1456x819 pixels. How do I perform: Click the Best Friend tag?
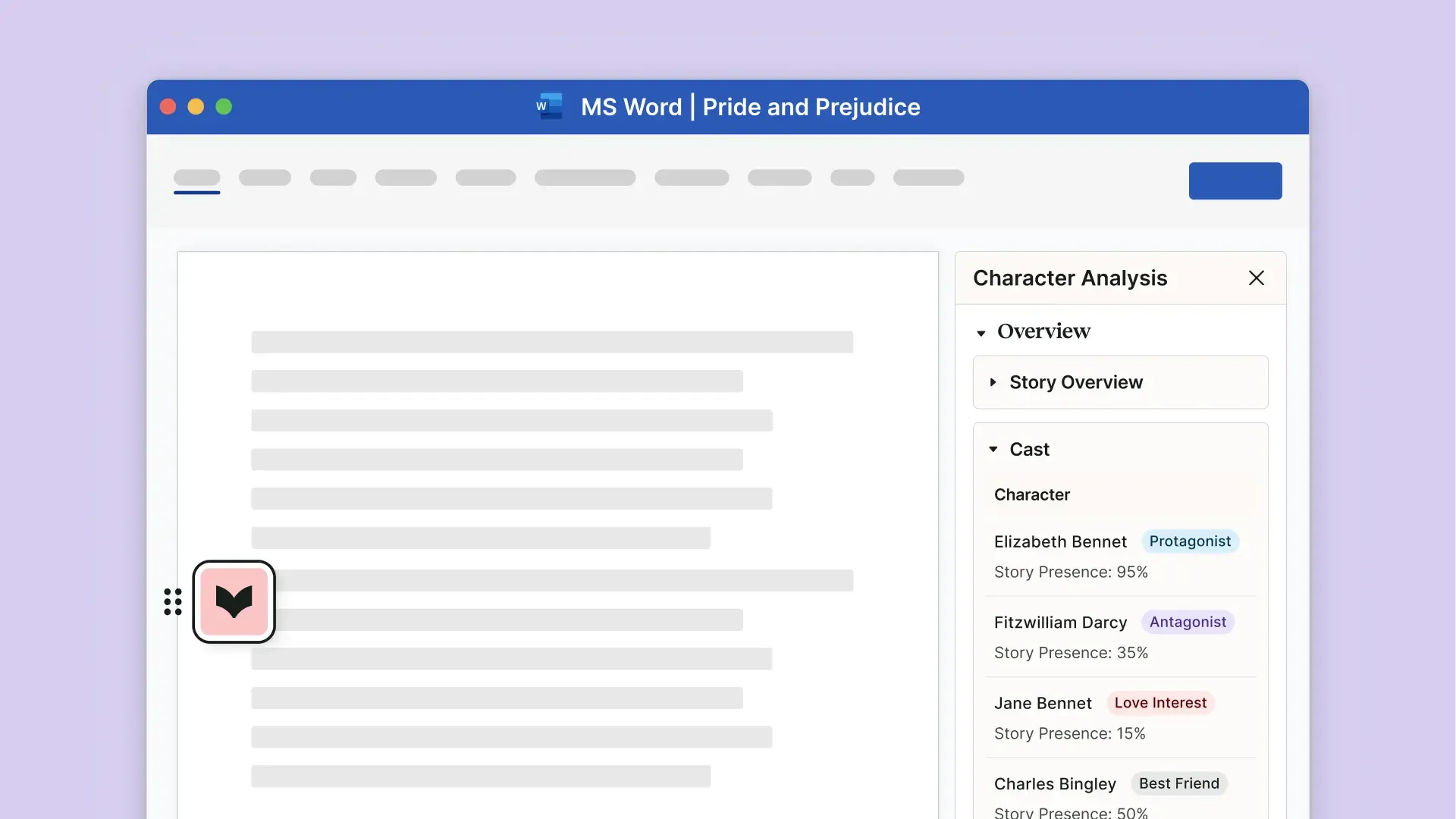click(1179, 783)
